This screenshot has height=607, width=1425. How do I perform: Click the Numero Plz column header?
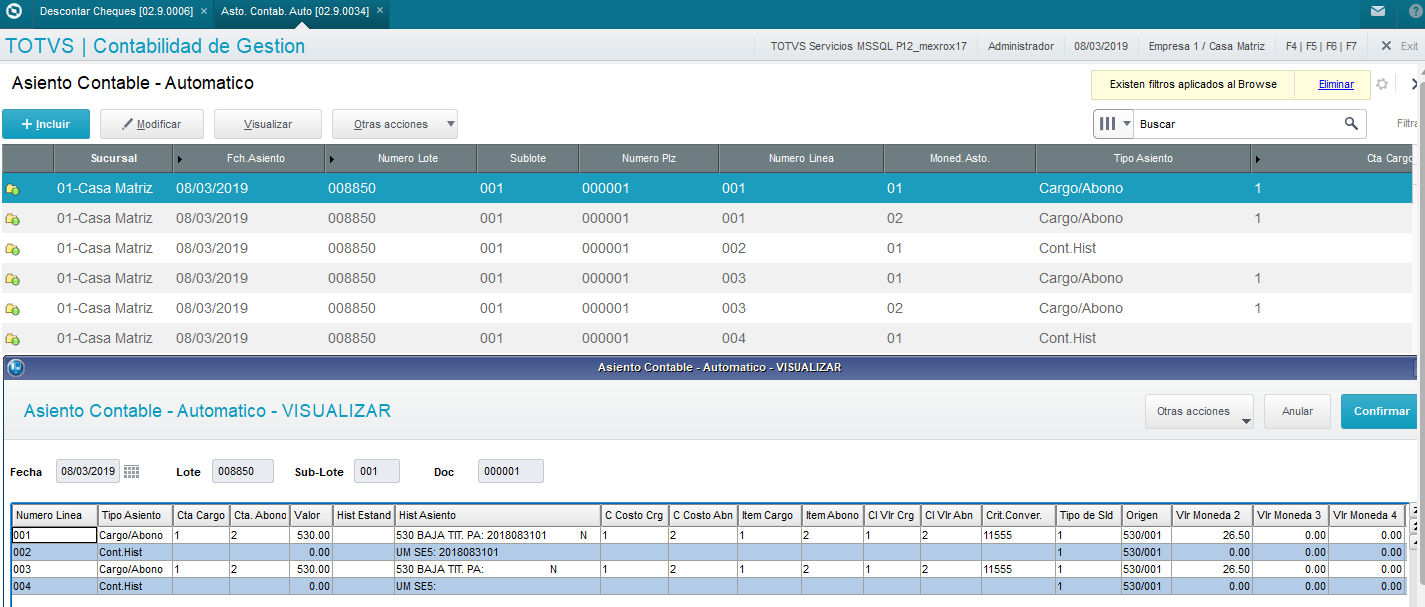[649, 158]
